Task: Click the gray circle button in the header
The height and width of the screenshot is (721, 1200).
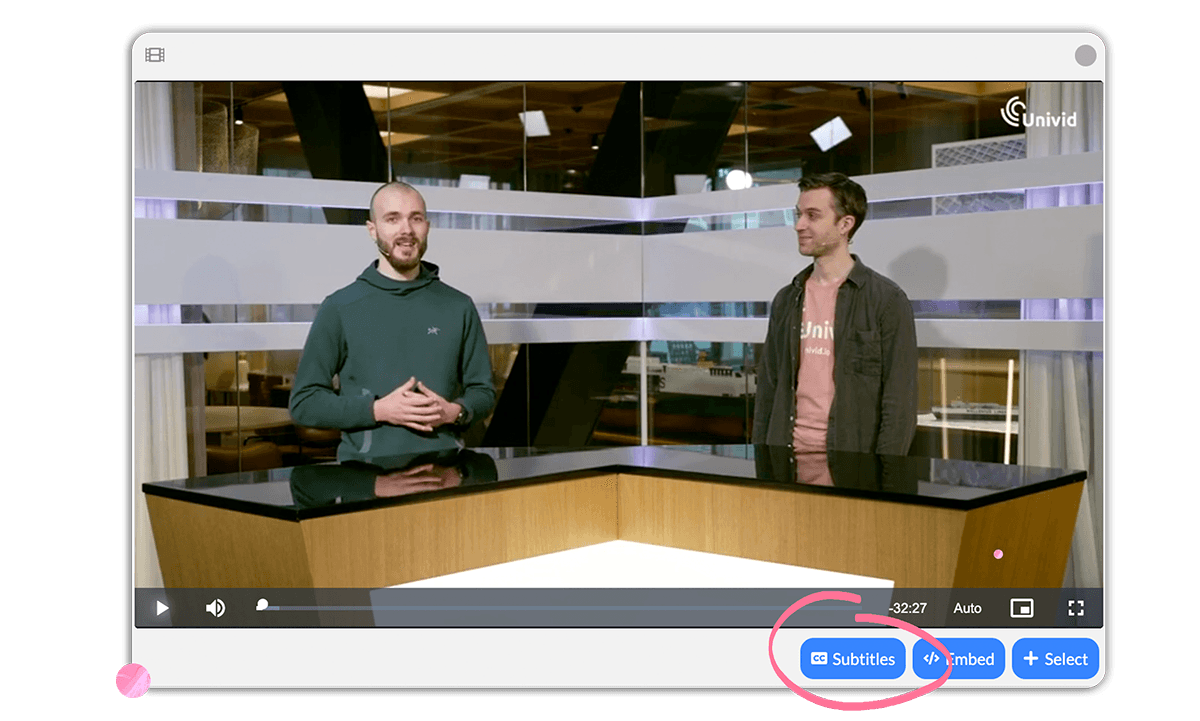Action: point(1085,55)
